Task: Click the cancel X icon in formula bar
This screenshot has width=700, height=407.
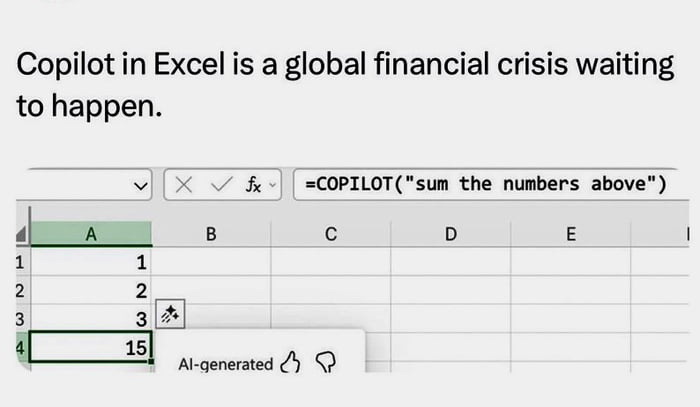Action: click(184, 185)
